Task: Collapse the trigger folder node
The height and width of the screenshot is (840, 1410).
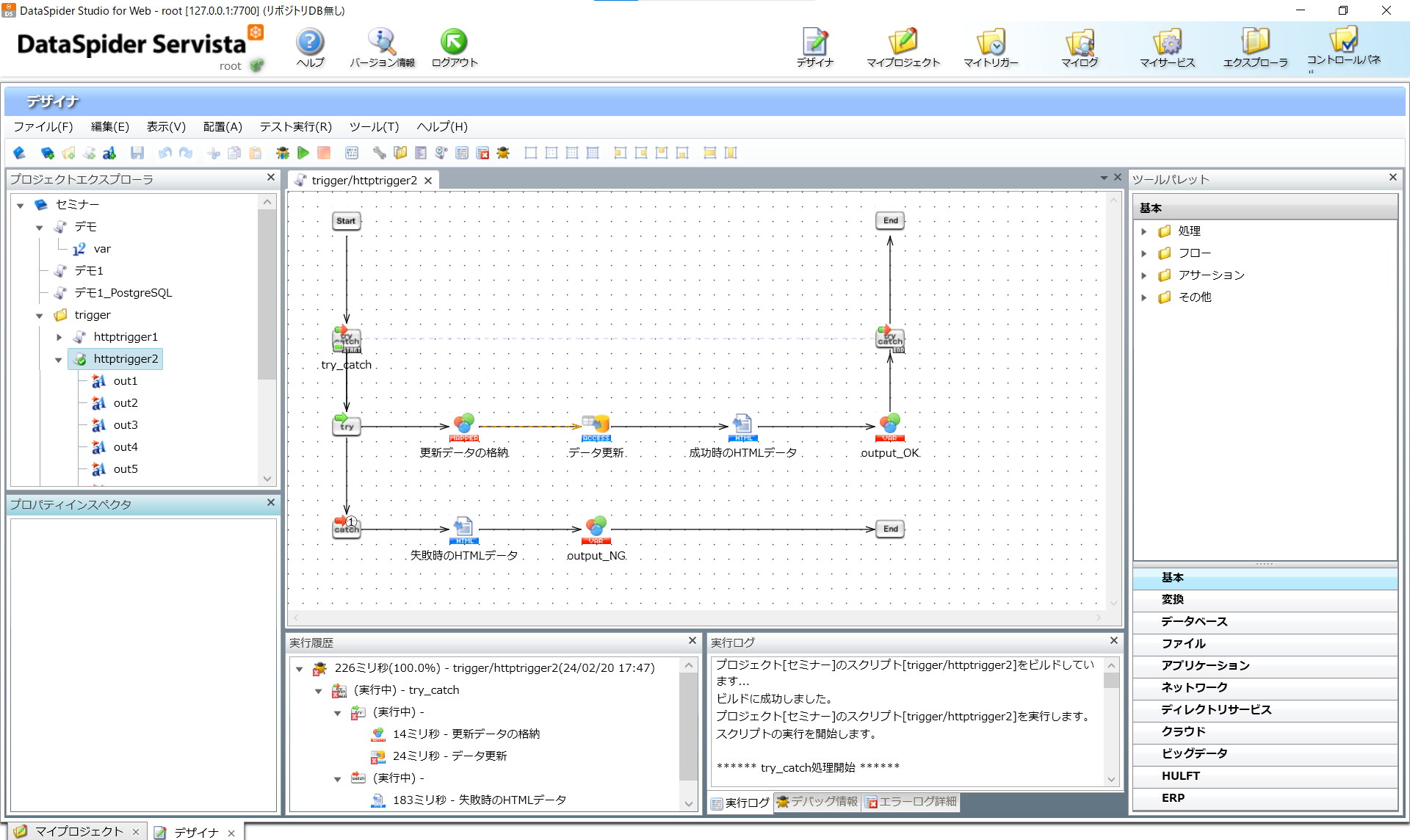Action: tap(40, 315)
